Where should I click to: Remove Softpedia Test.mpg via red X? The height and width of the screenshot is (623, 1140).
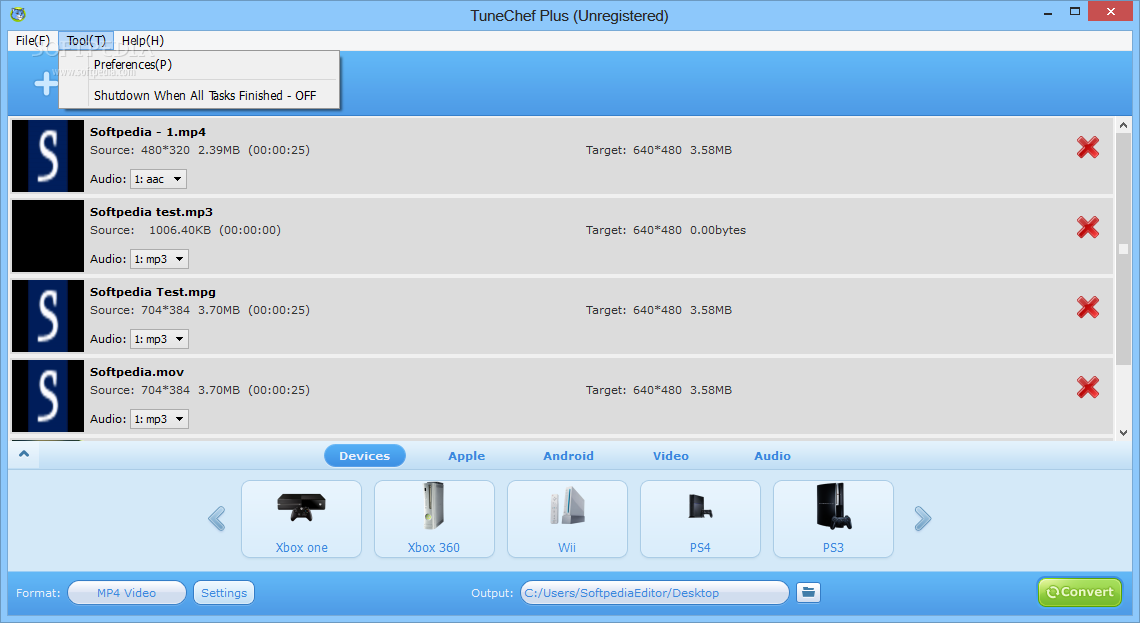click(x=1088, y=308)
